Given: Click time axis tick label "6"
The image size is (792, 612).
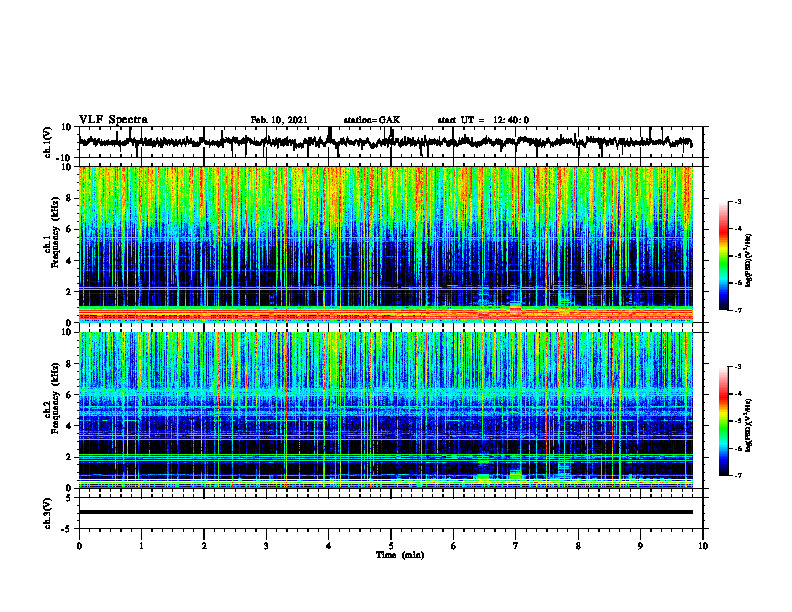Looking at the screenshot, I should [454, 546].
